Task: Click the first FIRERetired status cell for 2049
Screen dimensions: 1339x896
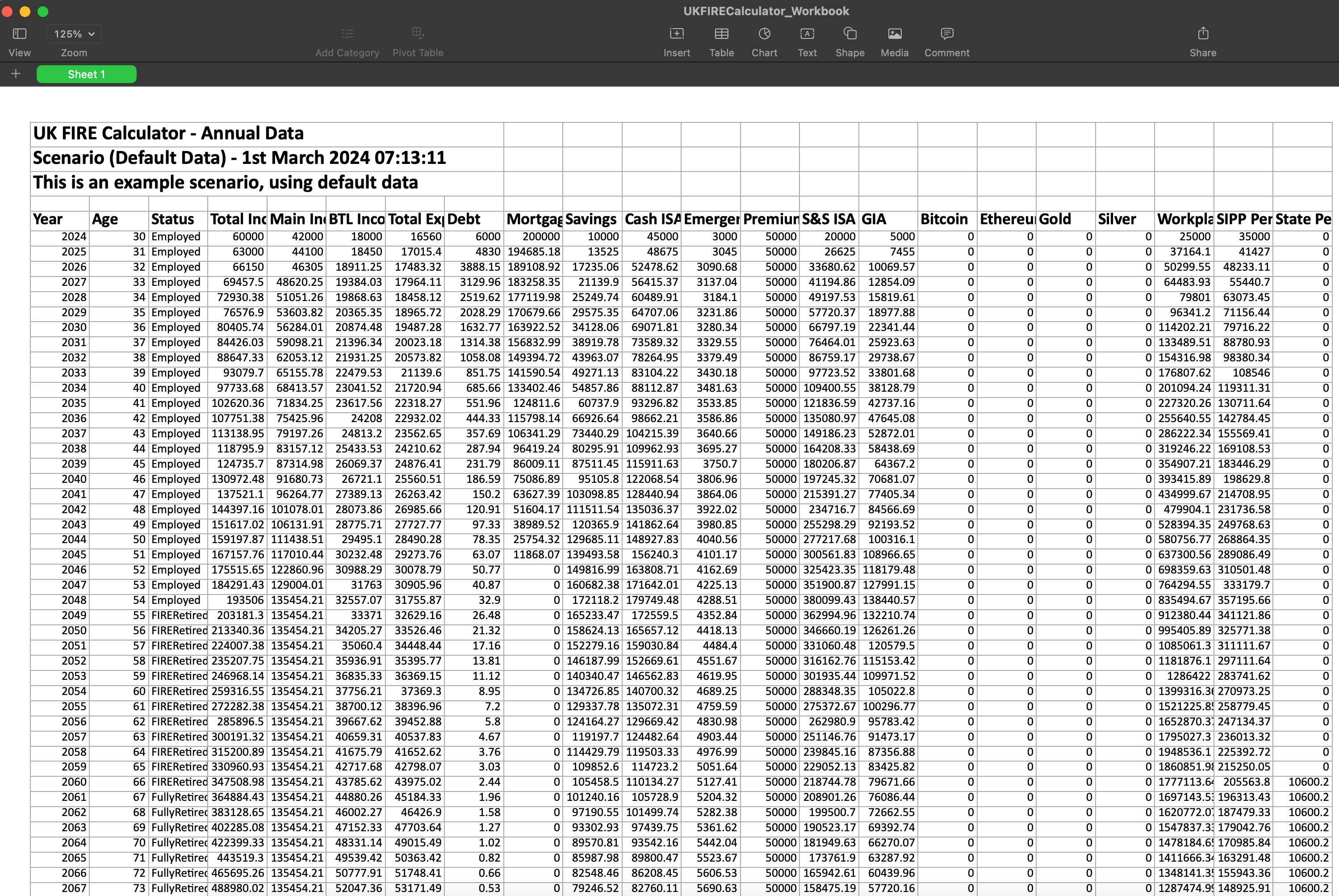Action: [178, 615]
